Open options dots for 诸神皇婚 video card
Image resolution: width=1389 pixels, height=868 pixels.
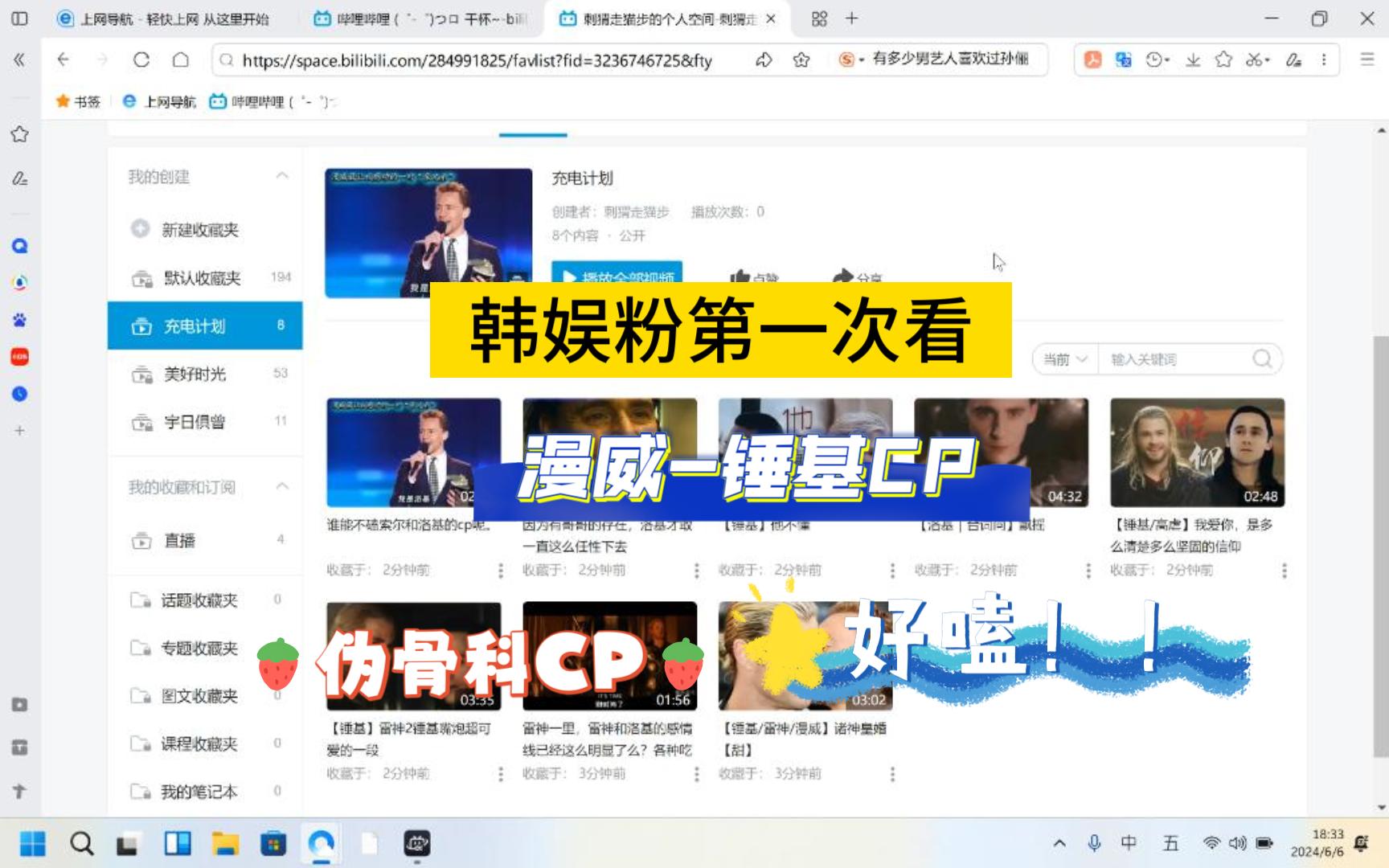pyautogui.click(x=892, y=774)
